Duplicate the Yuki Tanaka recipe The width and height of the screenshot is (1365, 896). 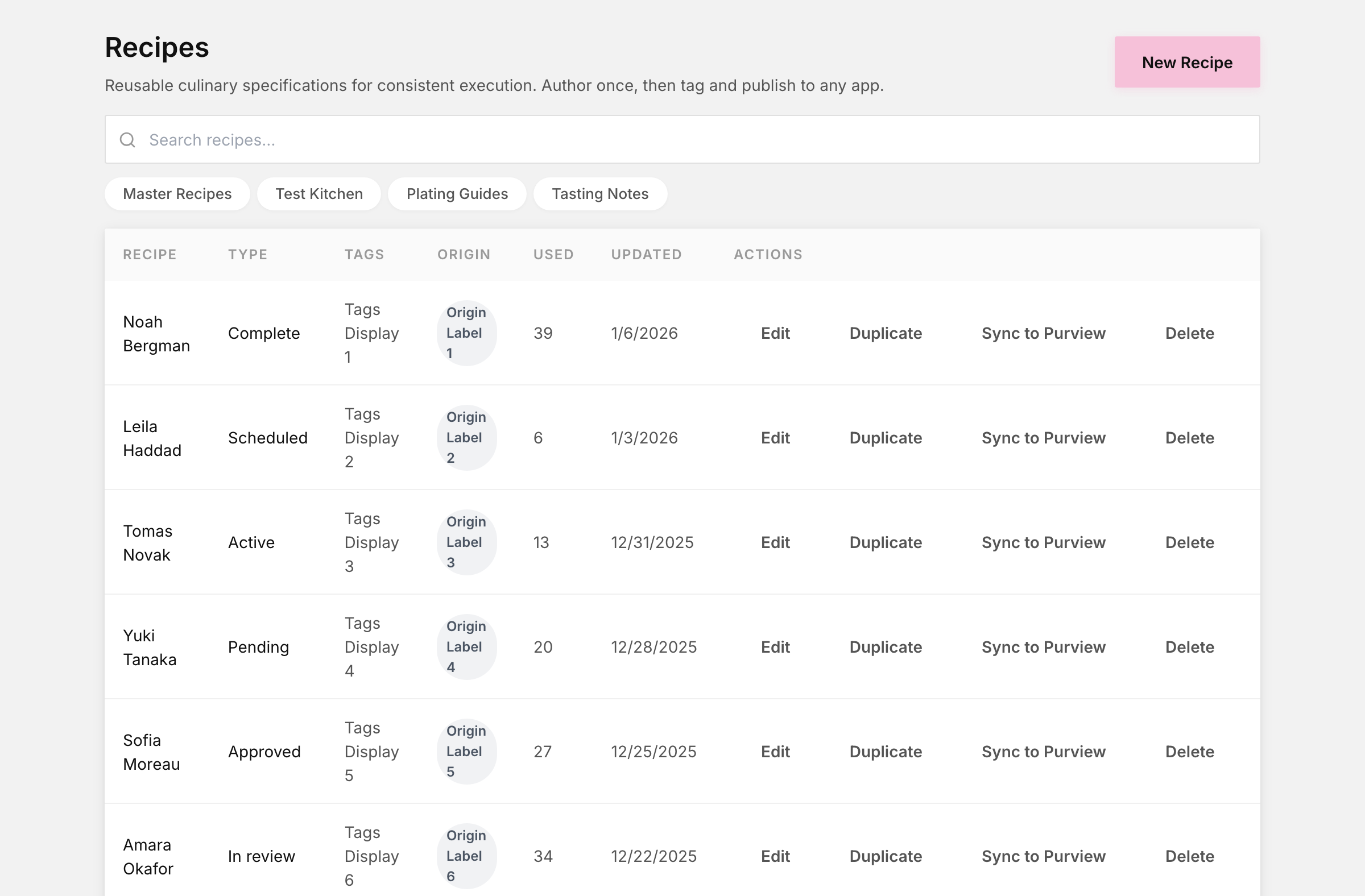click(x=886, y=647)
